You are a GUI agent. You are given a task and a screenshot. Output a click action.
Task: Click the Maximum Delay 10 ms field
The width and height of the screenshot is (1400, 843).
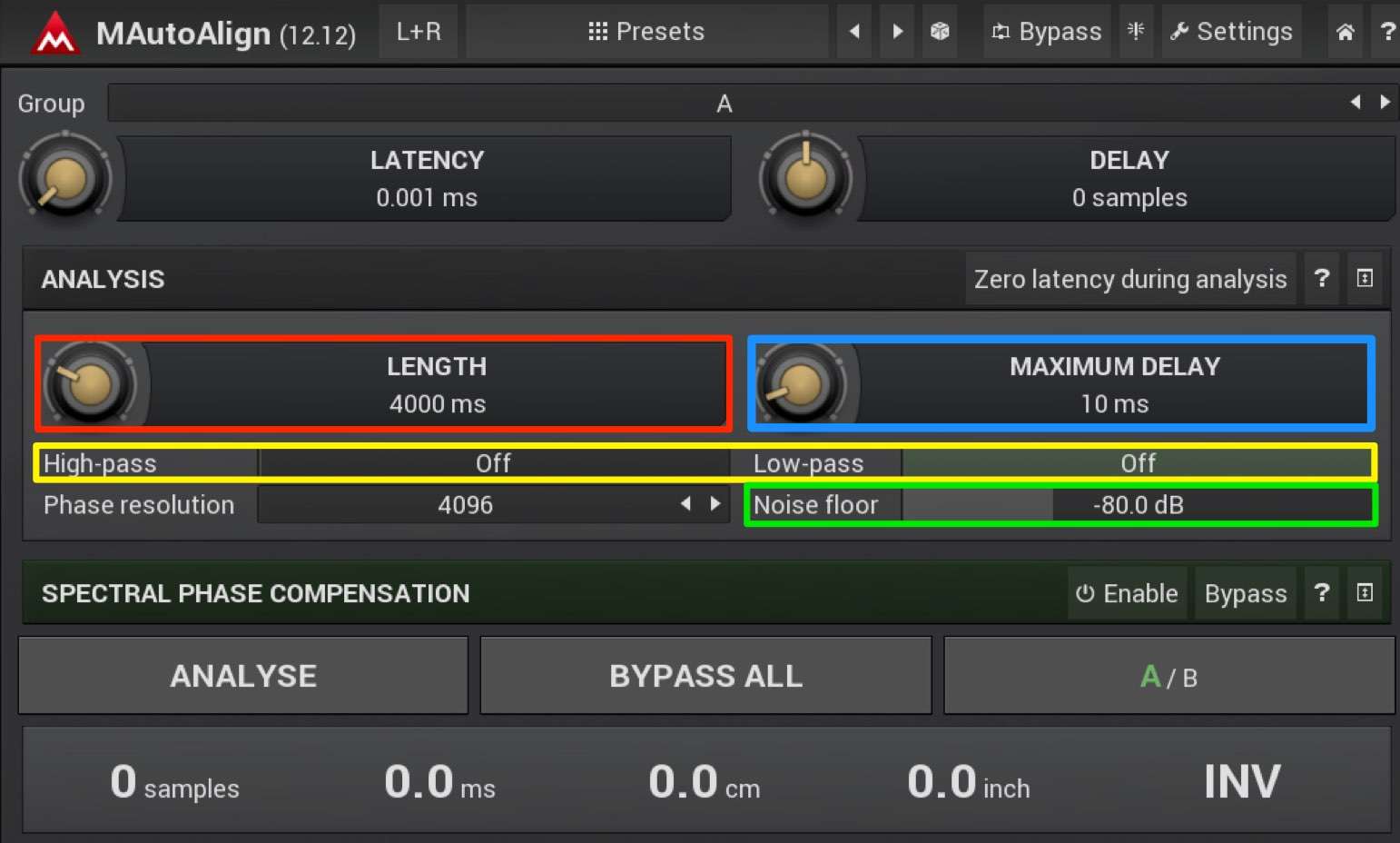[1114, 385]
